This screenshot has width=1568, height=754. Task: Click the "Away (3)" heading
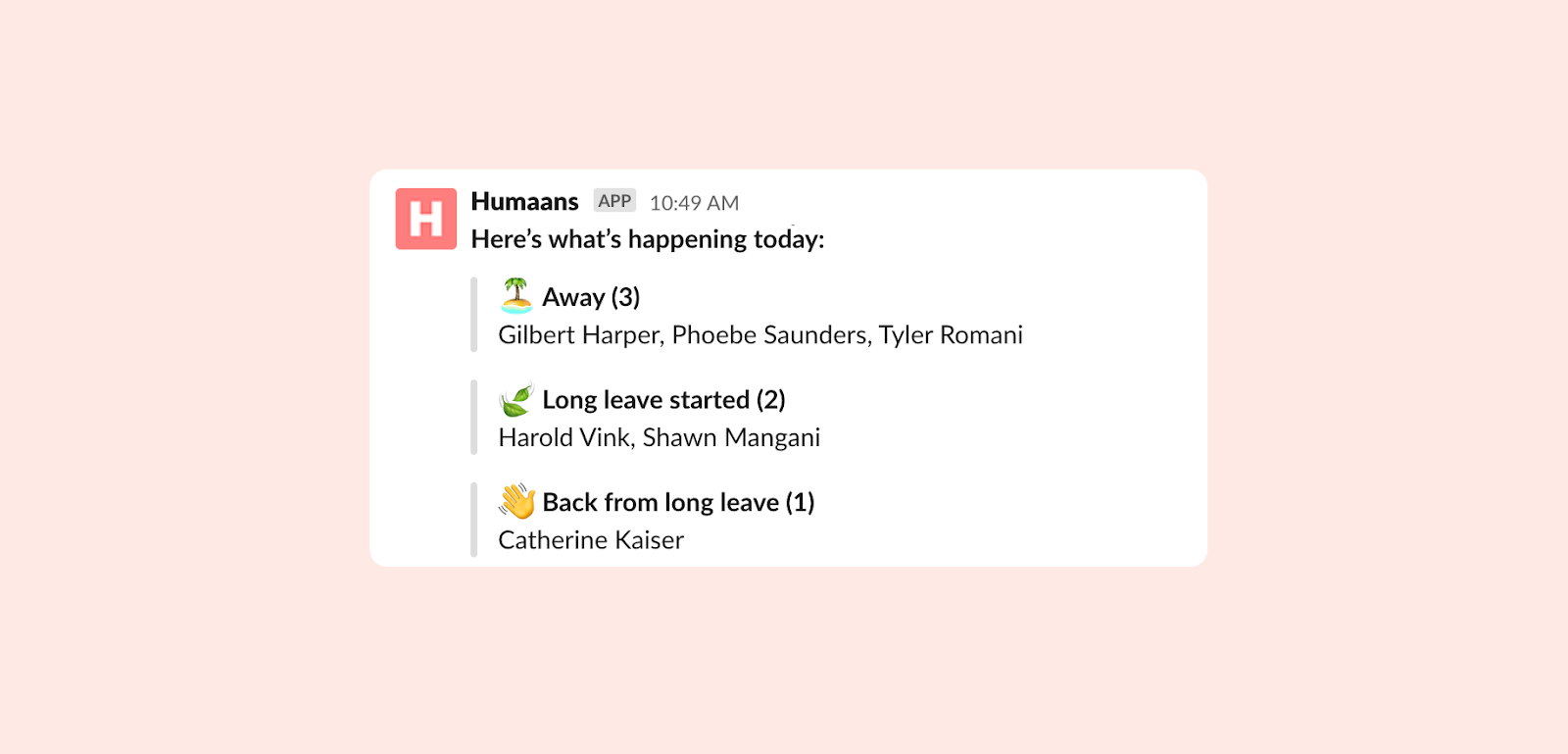[x=591, y=297]
